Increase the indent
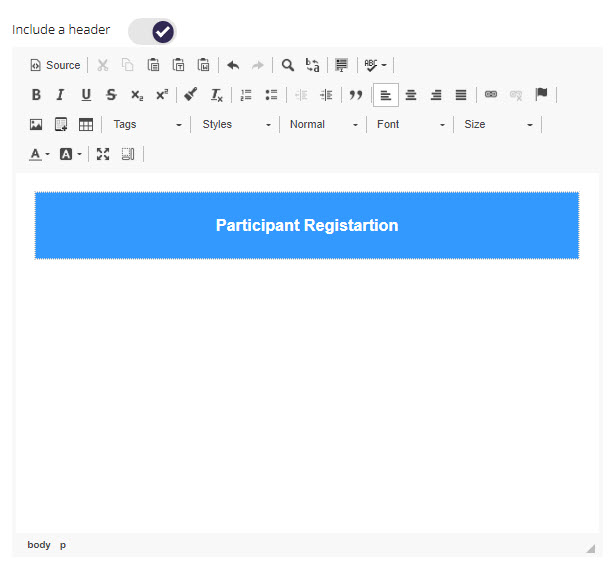 (x=326, y=95)
